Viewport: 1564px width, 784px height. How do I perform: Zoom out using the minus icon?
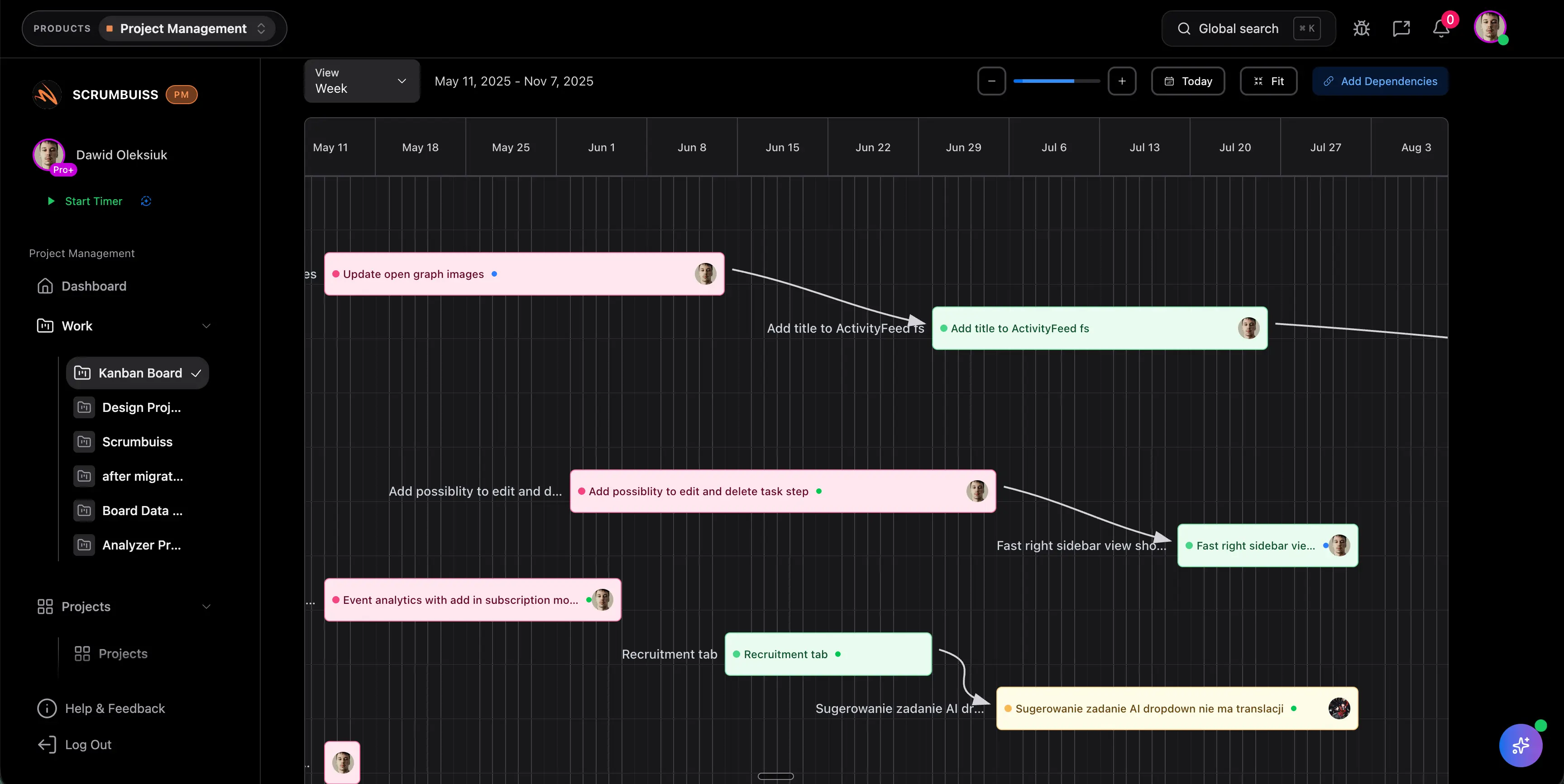coord(991,81)
